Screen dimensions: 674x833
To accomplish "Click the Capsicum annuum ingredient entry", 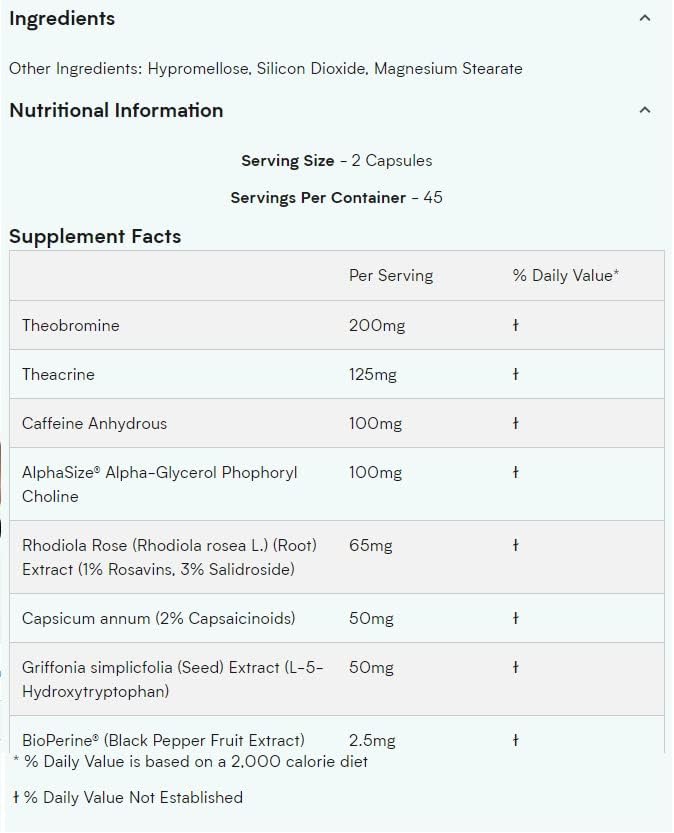I will tap(158, 618).
